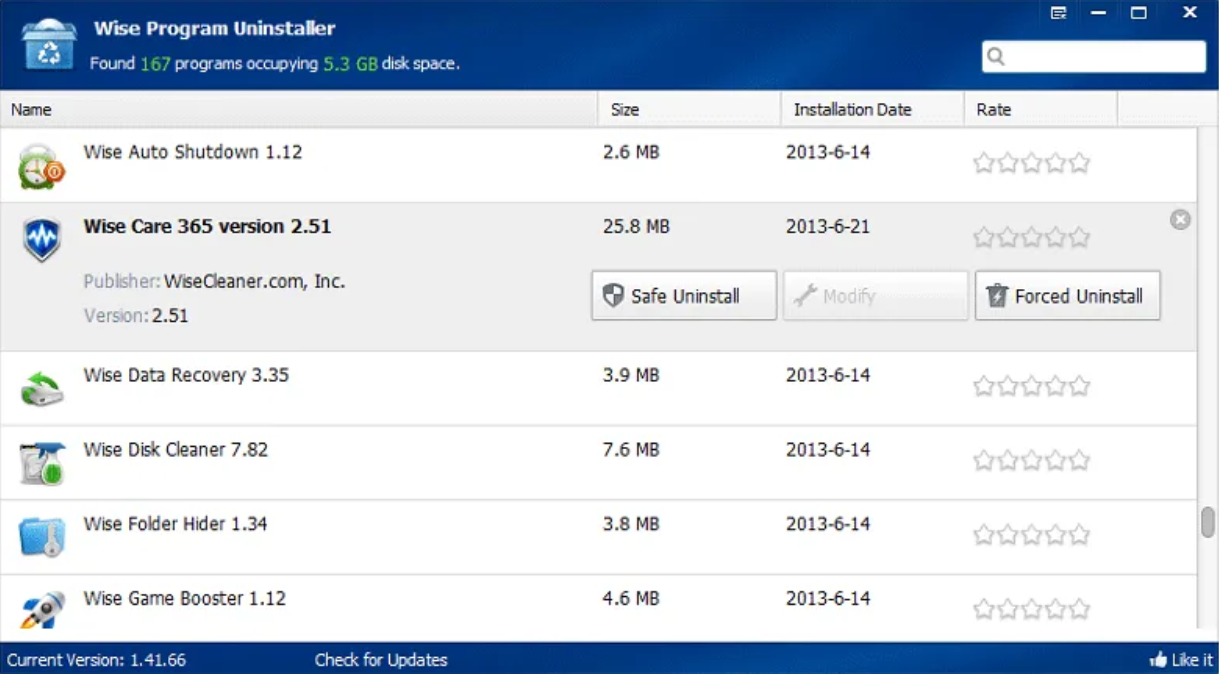
Task: Give Wise Care 365 five stars
Action: pyautogui.click(x=1079, y=237)
